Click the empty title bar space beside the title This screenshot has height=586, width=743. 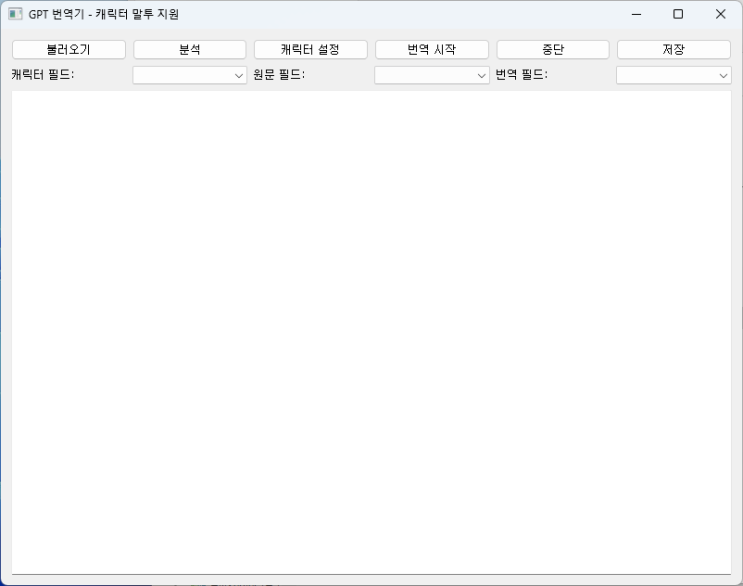coord(400,14)
